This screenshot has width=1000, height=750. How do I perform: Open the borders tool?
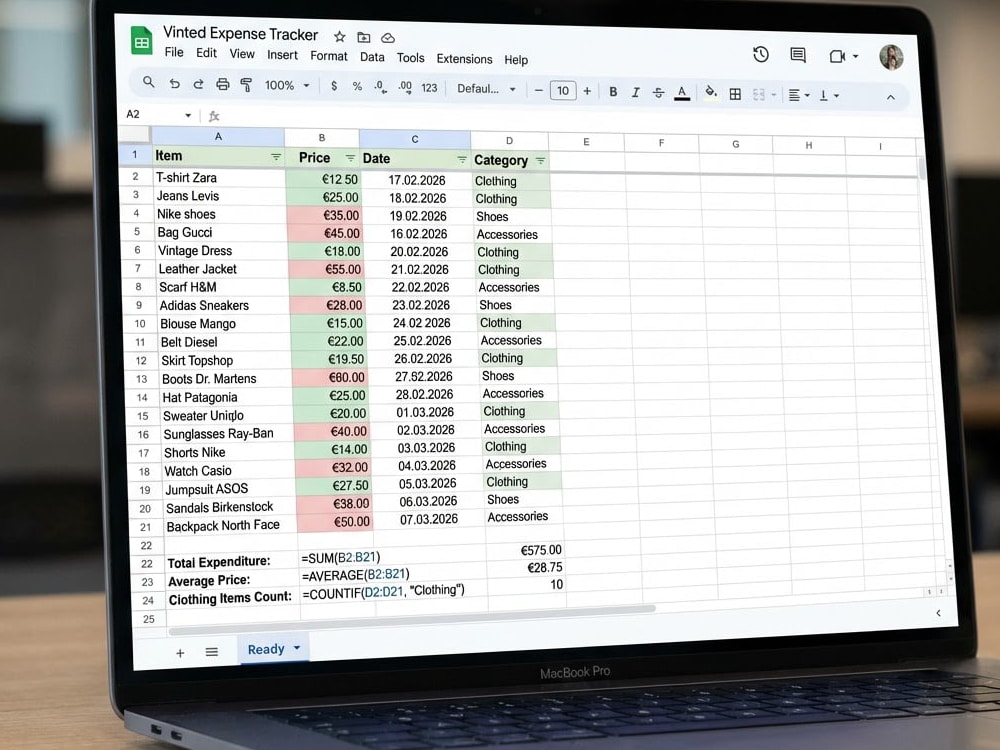tap(735, 94)
